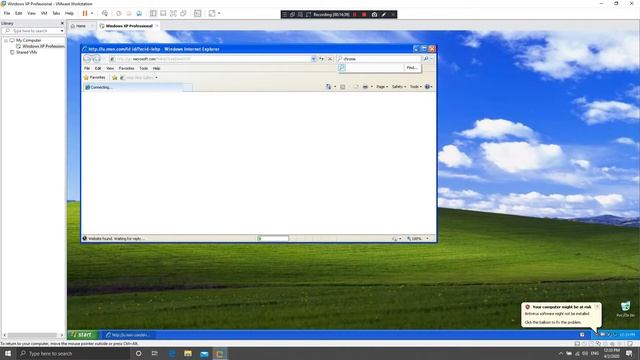Click the Windows 10 Start button
Viewport: 640px width, 360px height.
click(8, 353)
